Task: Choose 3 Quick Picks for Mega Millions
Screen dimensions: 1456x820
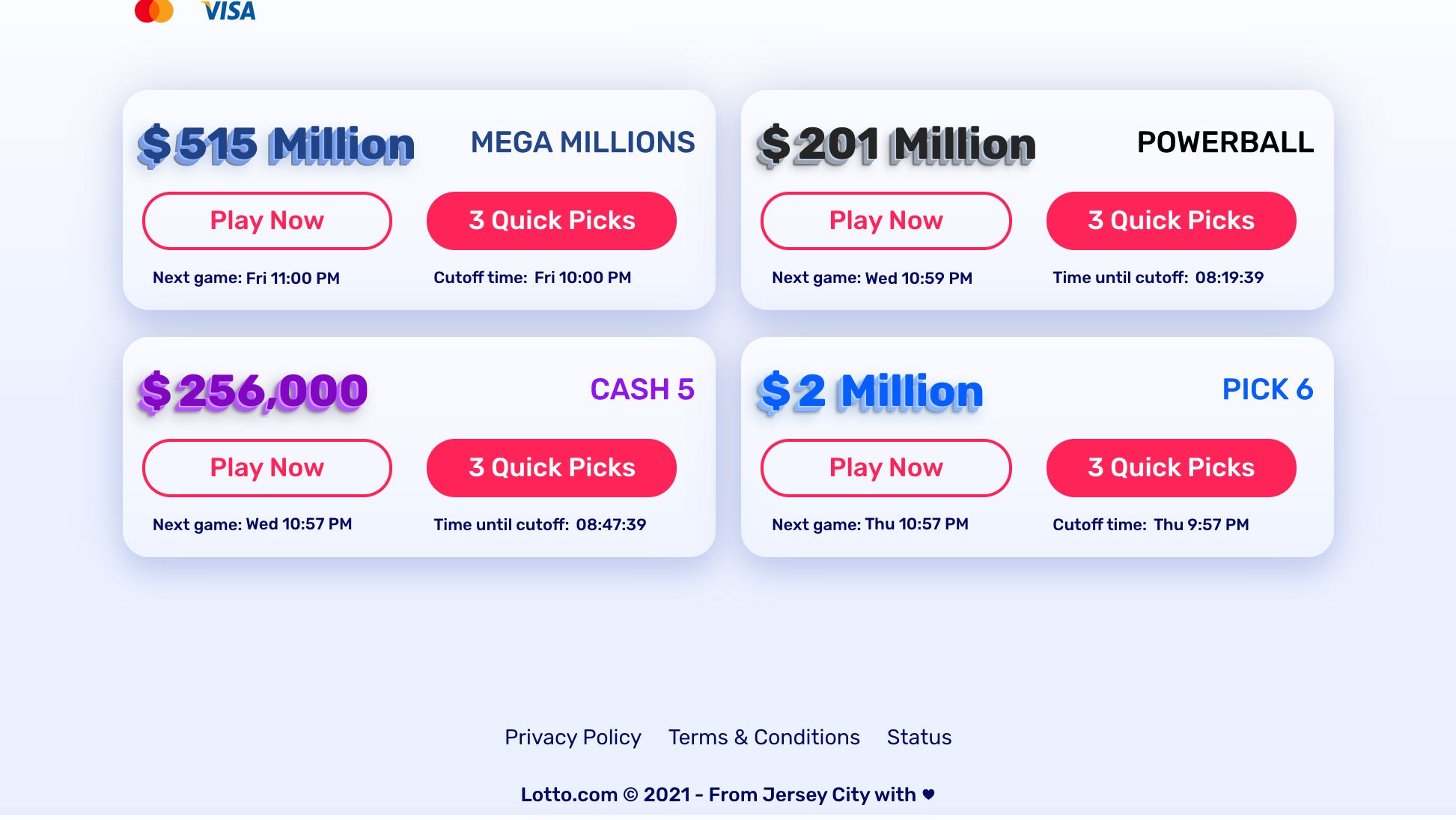Action: [x=551, y=221]
